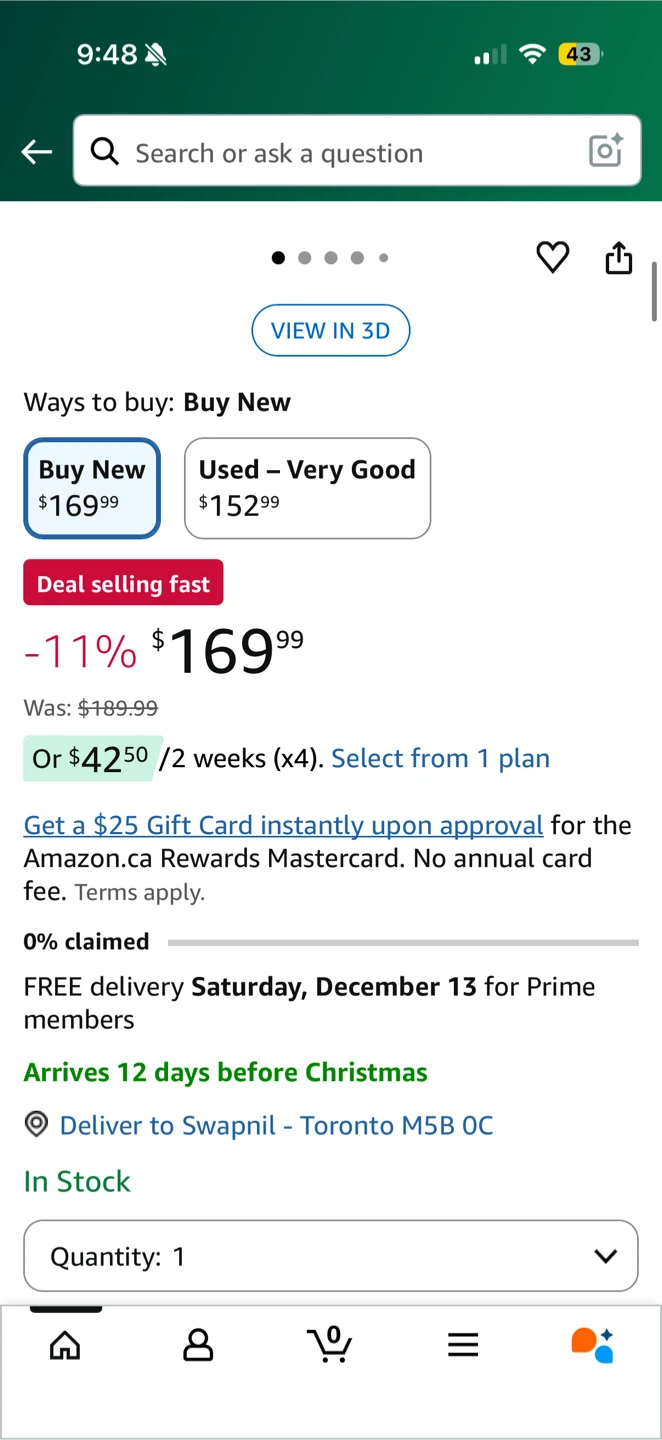
Task: Open Select from 1 plan
Action: pos(440,758)
